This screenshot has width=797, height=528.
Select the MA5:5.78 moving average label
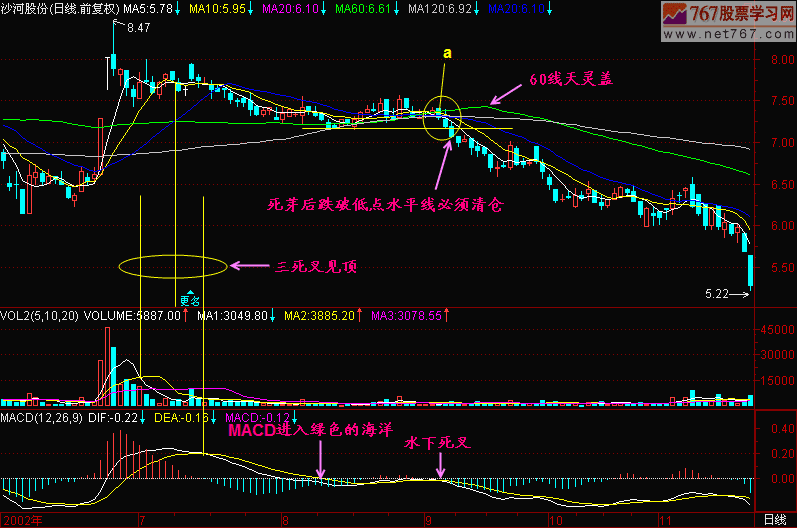[x=145, y=8]
